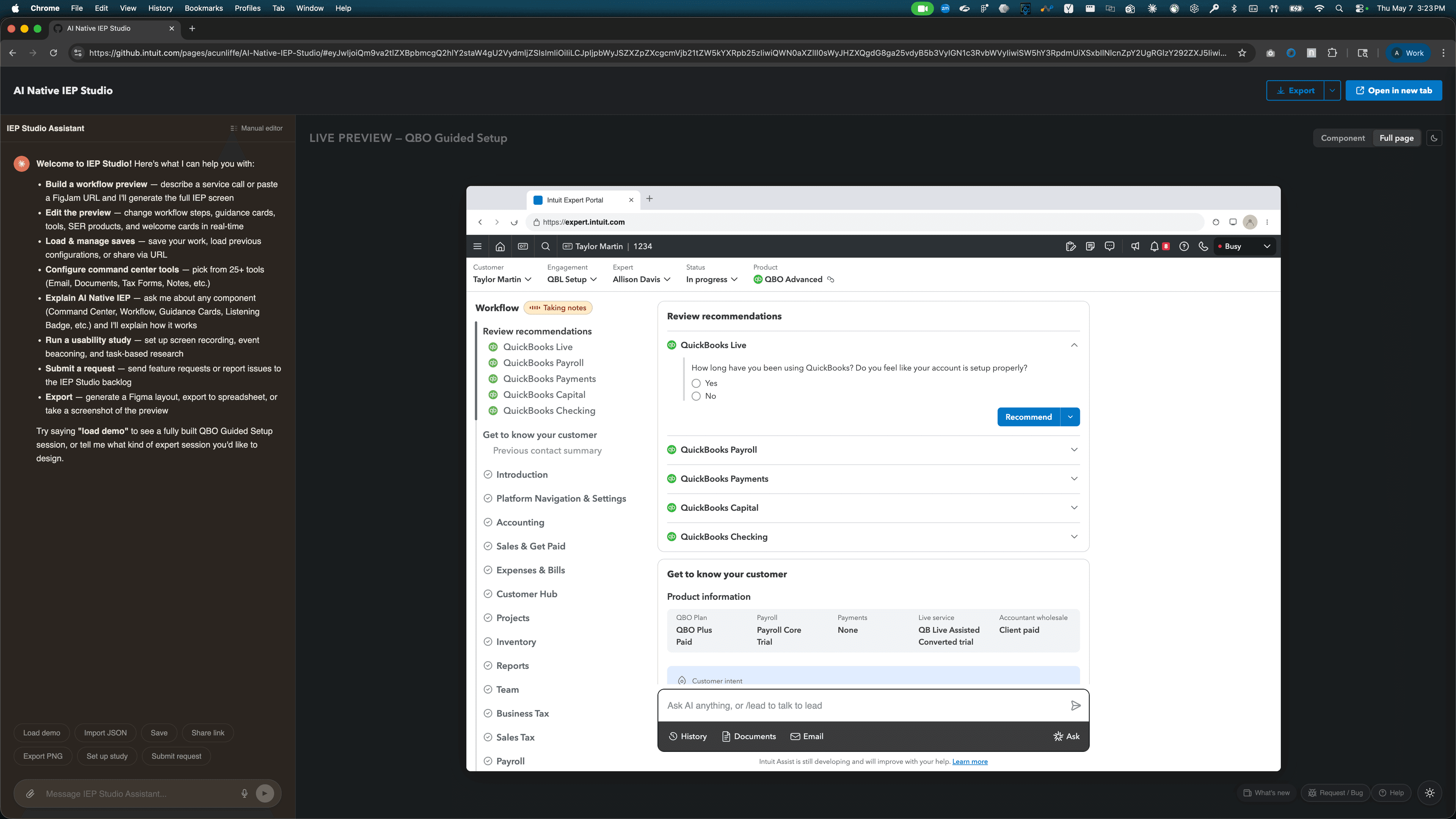Screen dimensions: 1456x819
Task: Select the Intuit Expert Portal tab
Action: (x=584, y=200)
